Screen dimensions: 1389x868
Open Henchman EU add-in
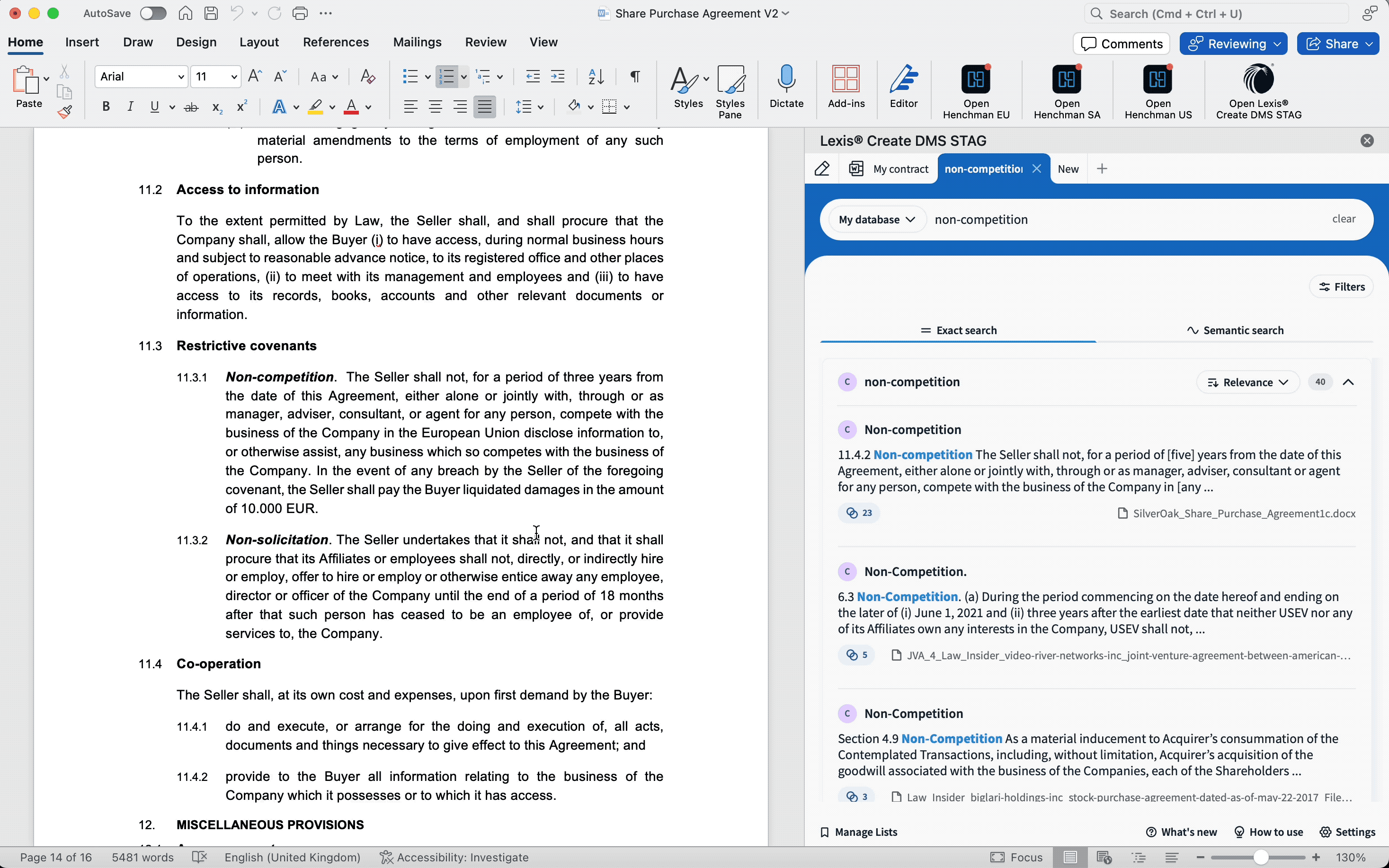click(976, 80)
